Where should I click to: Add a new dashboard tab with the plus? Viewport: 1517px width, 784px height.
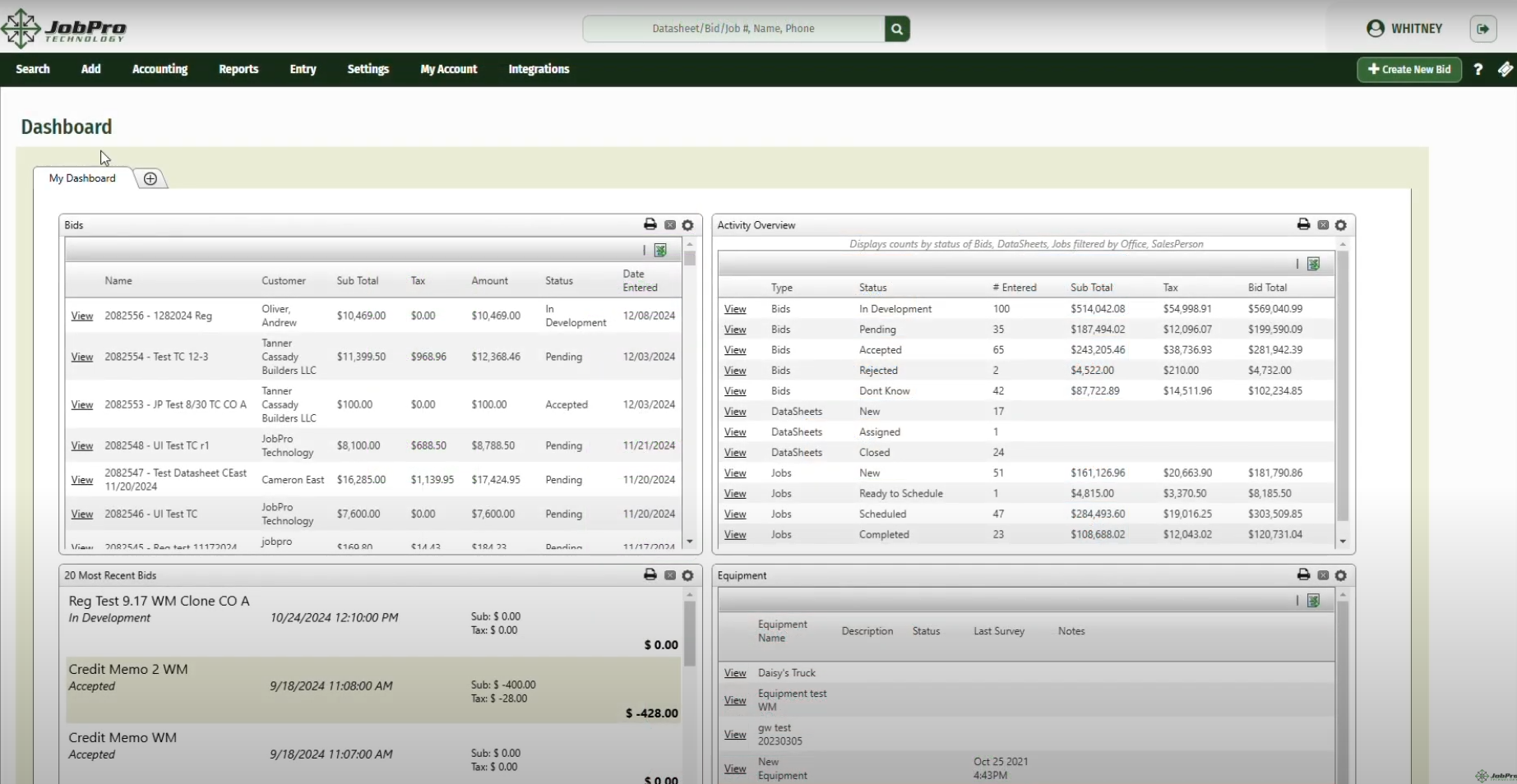150,178
